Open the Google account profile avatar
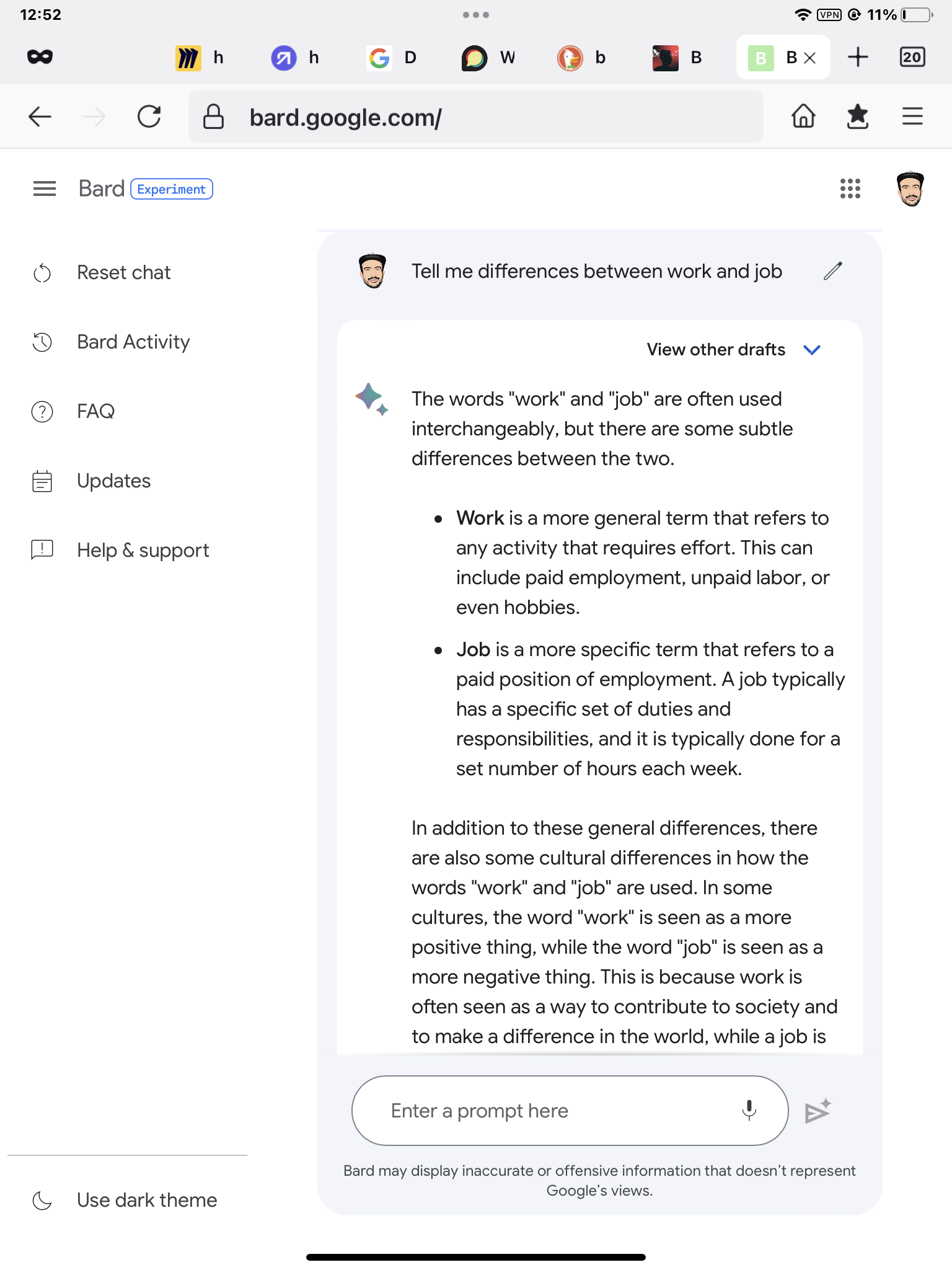This screenshot has width=952, height=1270. tap(910, 189)
